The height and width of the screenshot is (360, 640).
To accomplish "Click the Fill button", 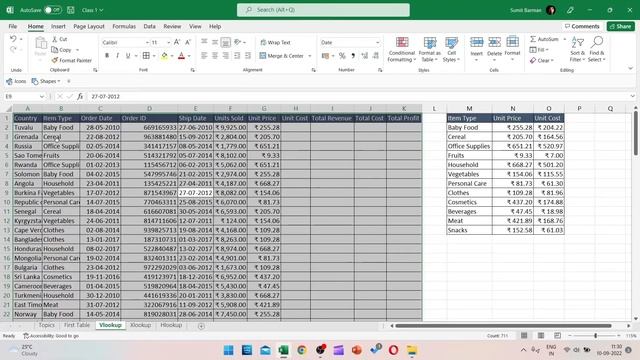I will tap(539, 50).
